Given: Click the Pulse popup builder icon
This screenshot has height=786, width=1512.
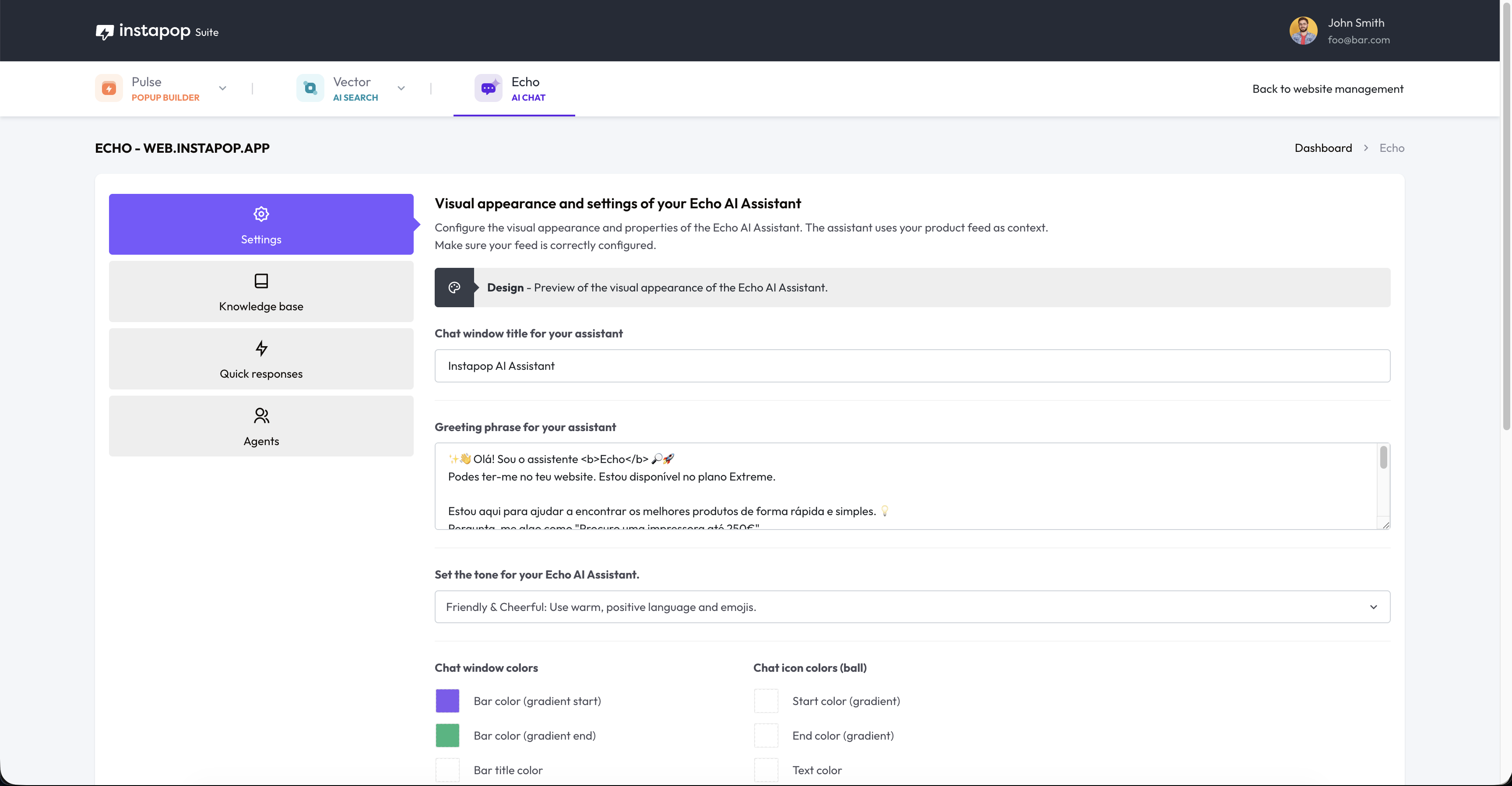Looking at the screenshot, I should tap(109, 88).
